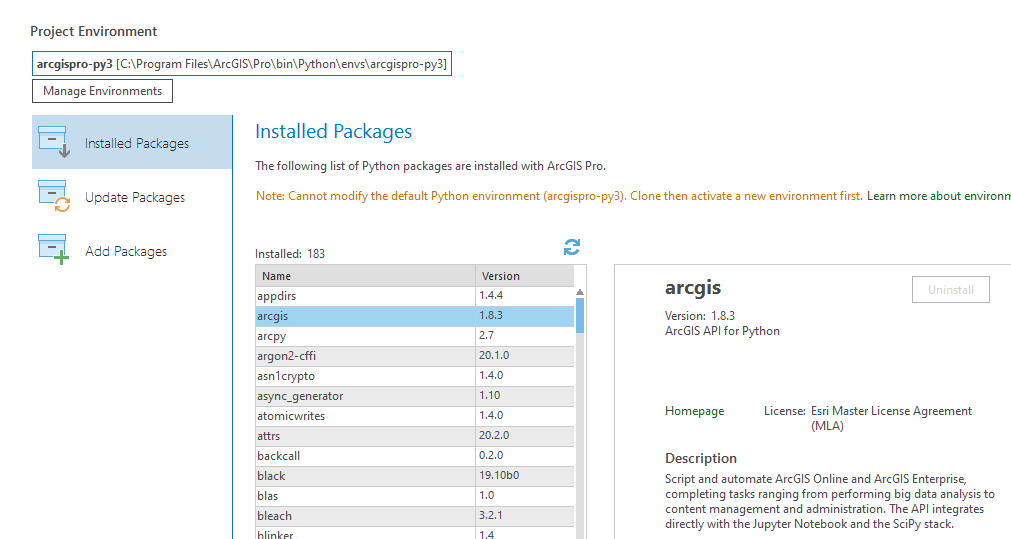Click the Add Packages plus-box icon

52,250
